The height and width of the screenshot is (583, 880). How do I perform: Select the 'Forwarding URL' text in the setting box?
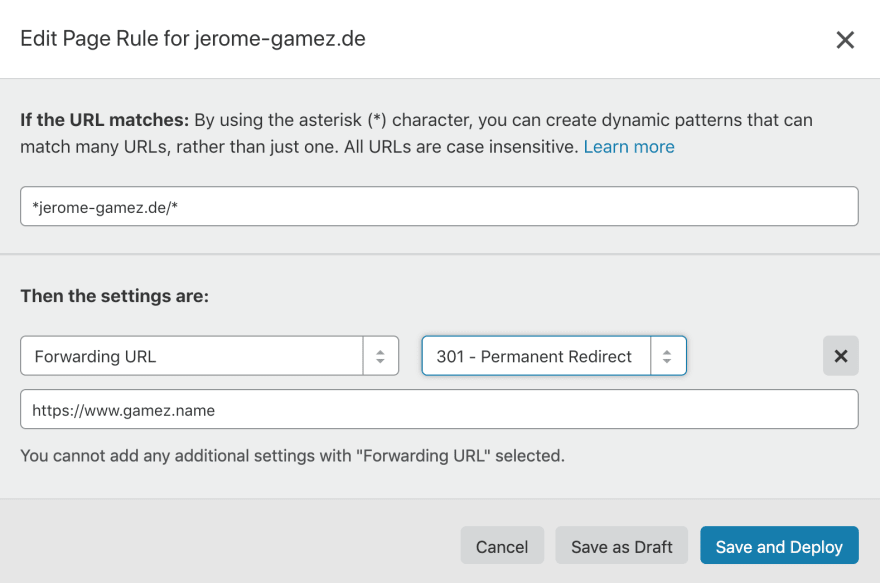95,356
